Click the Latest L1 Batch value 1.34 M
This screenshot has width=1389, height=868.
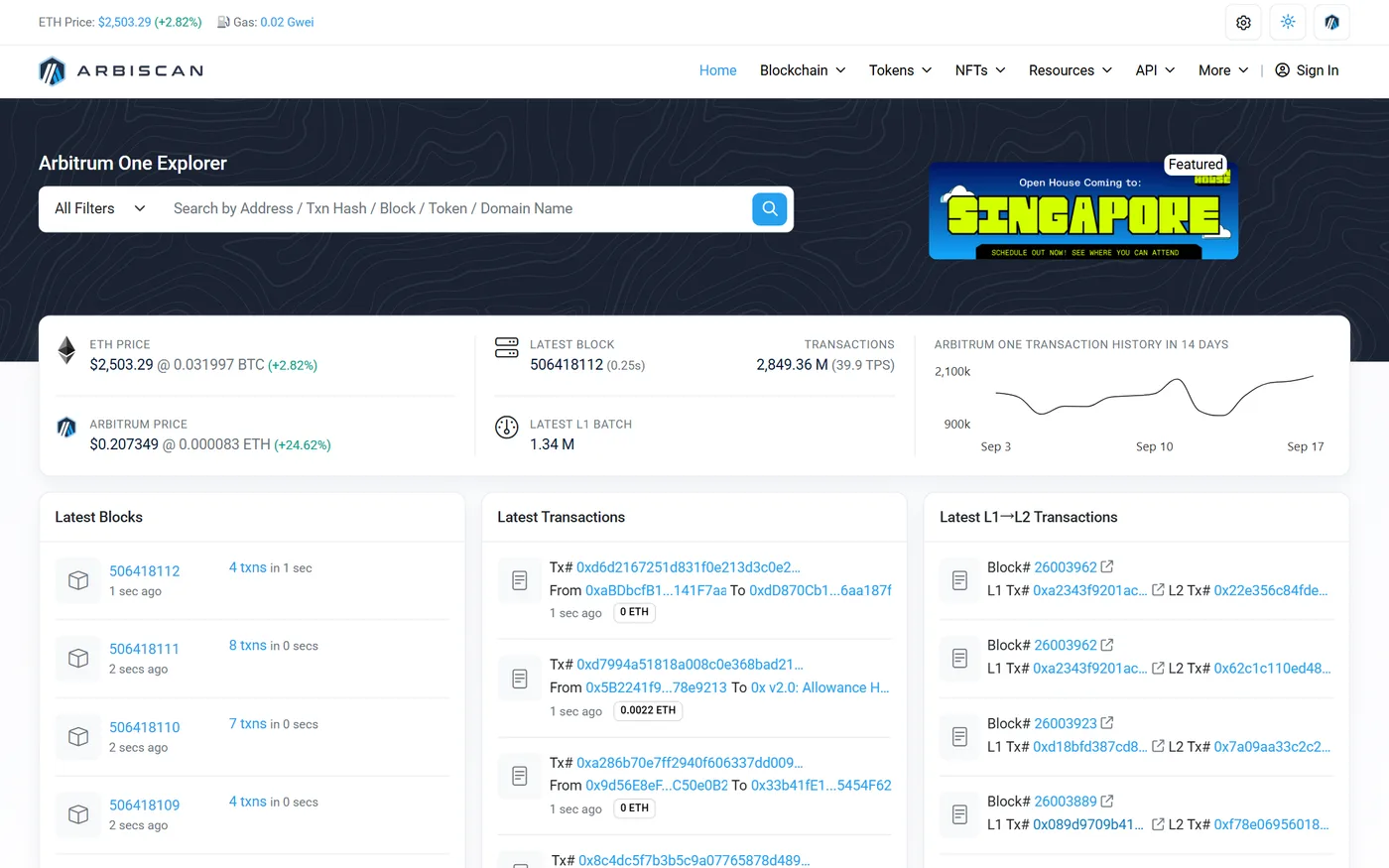coord(553,444)
